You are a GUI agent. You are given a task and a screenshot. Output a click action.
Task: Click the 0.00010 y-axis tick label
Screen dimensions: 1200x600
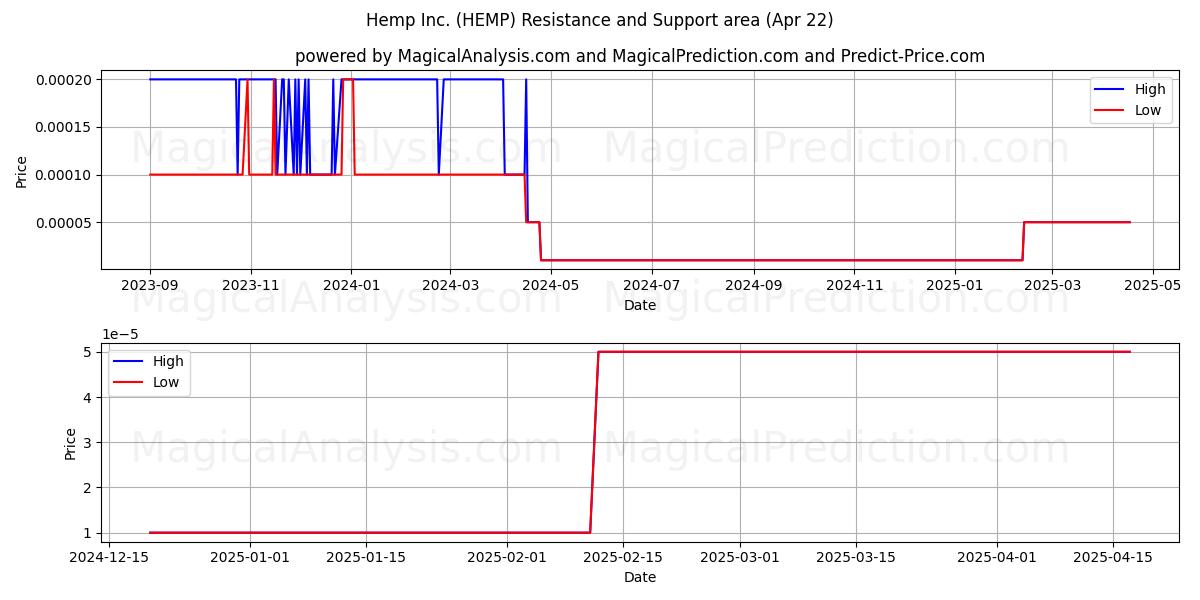(x=65, y=175)
